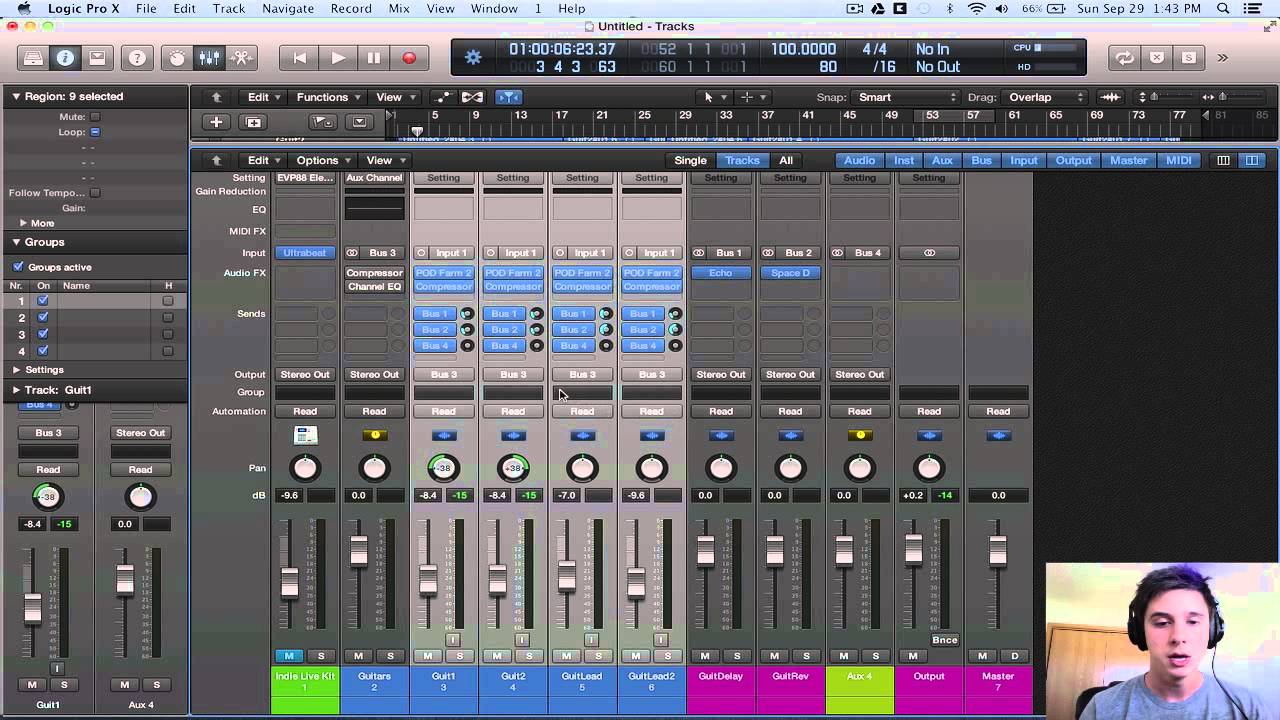
Task: Click the Indie Live Kit instrument icon
Action: point(305,435)
